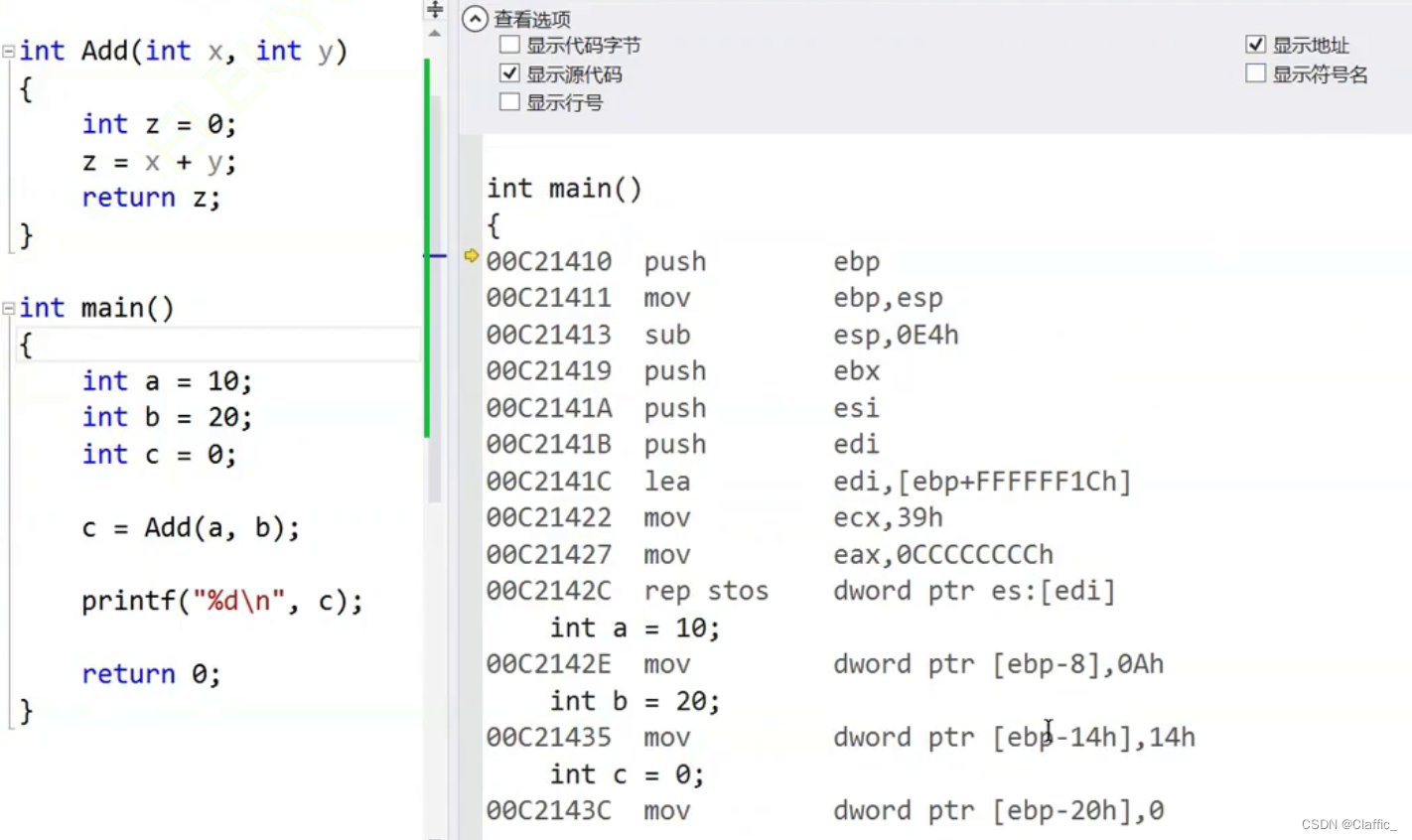1412x840 pixels.
Task: Click address 00C2142E in disassembly
Action: pos(549,664)
